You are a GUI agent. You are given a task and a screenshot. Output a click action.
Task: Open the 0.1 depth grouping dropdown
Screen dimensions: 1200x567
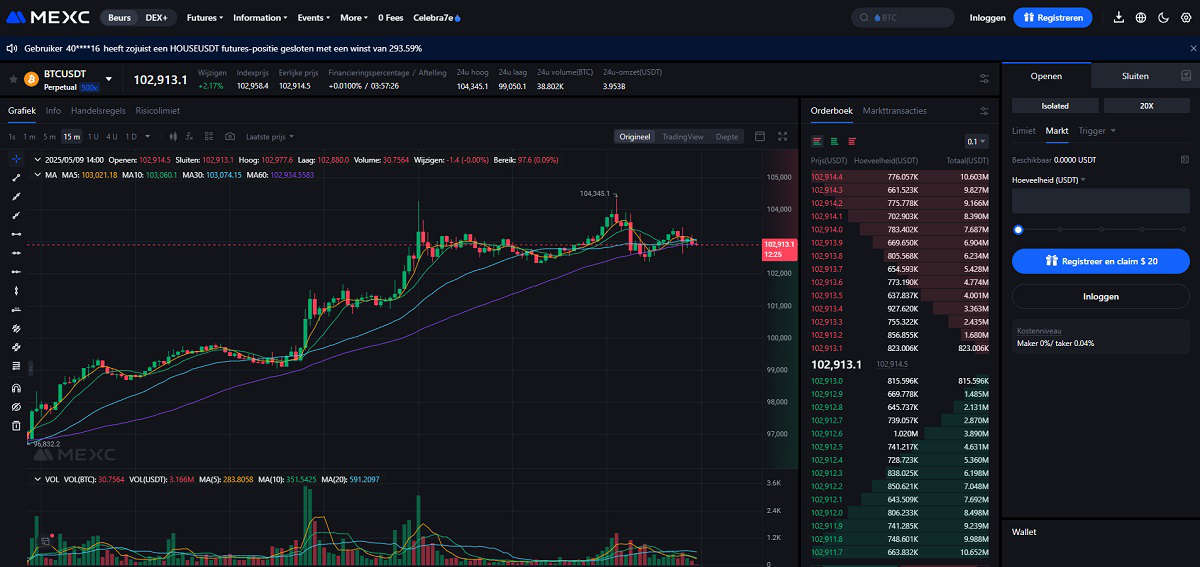tap(976, 142)
